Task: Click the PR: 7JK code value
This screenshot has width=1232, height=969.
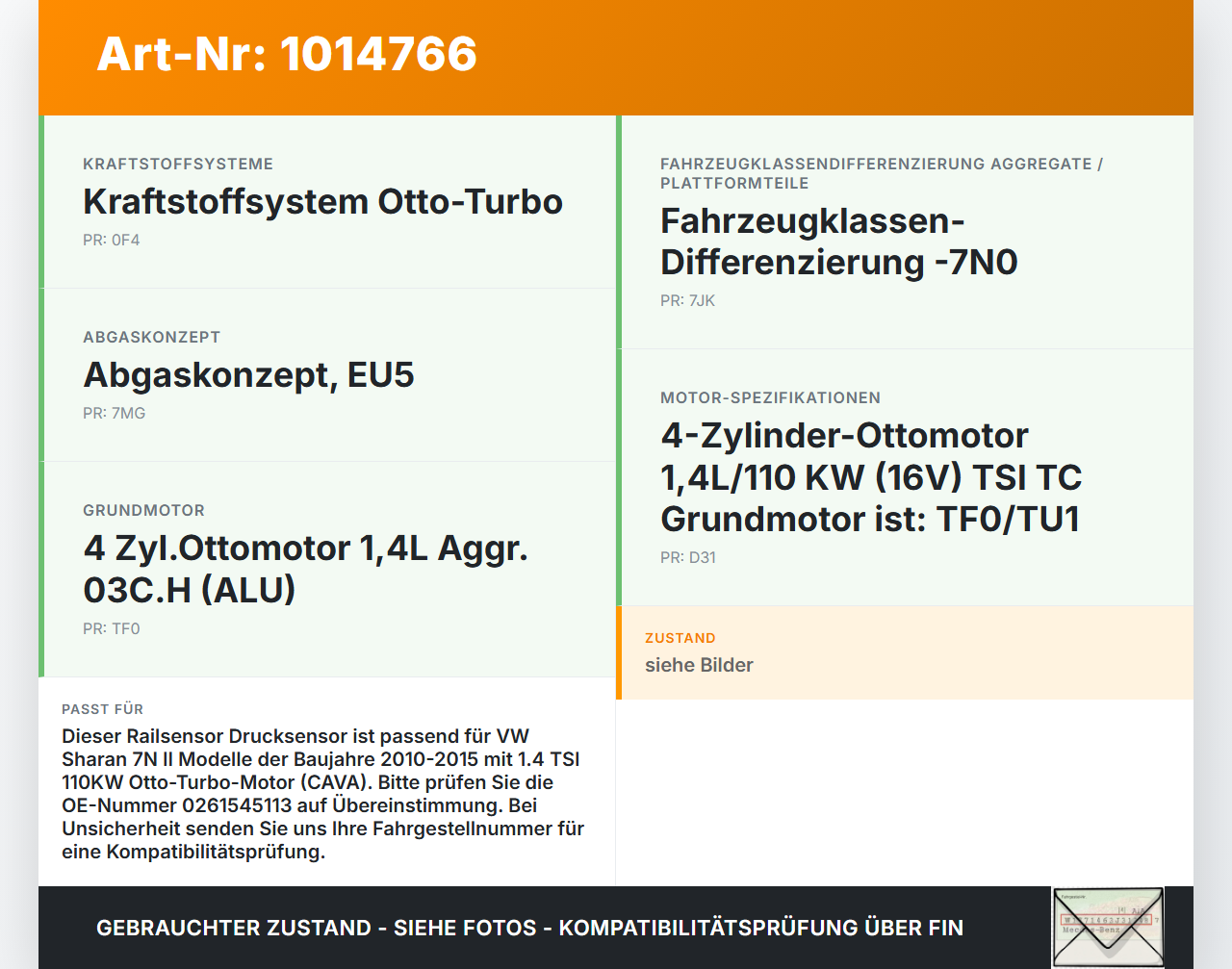Action: pos(687,300)
